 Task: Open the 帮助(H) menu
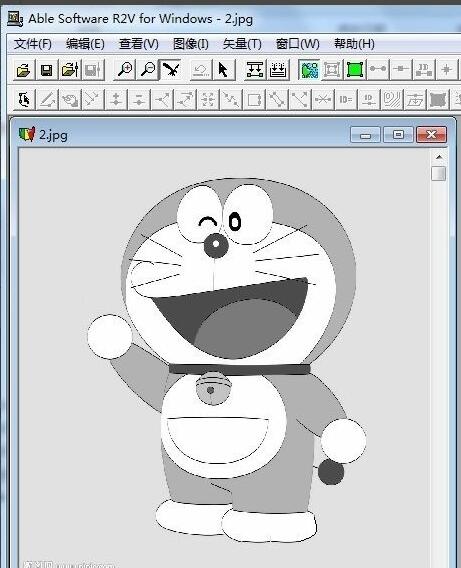(x=354, y=44)
